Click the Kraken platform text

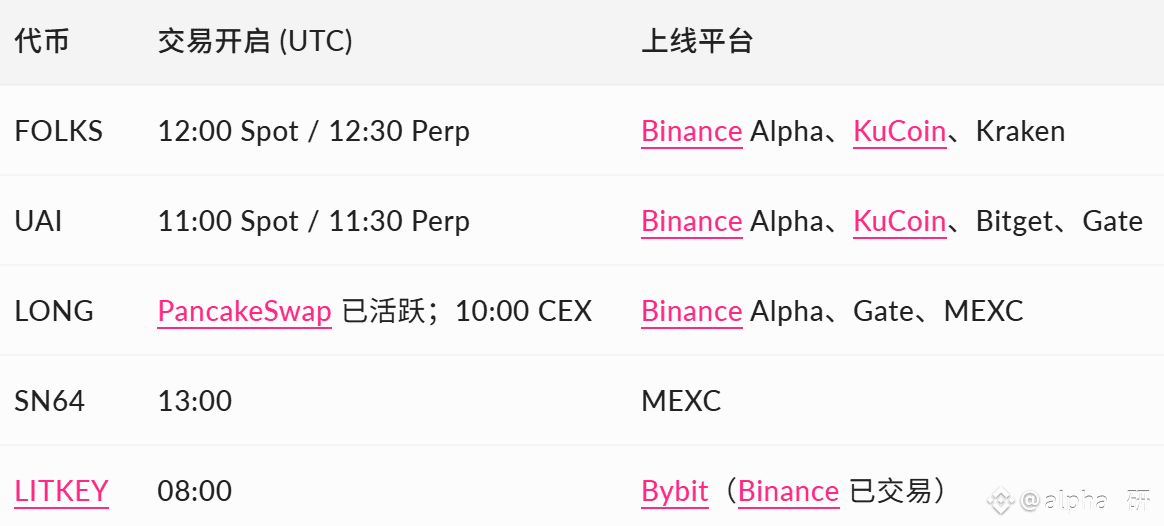[1019, 131]
